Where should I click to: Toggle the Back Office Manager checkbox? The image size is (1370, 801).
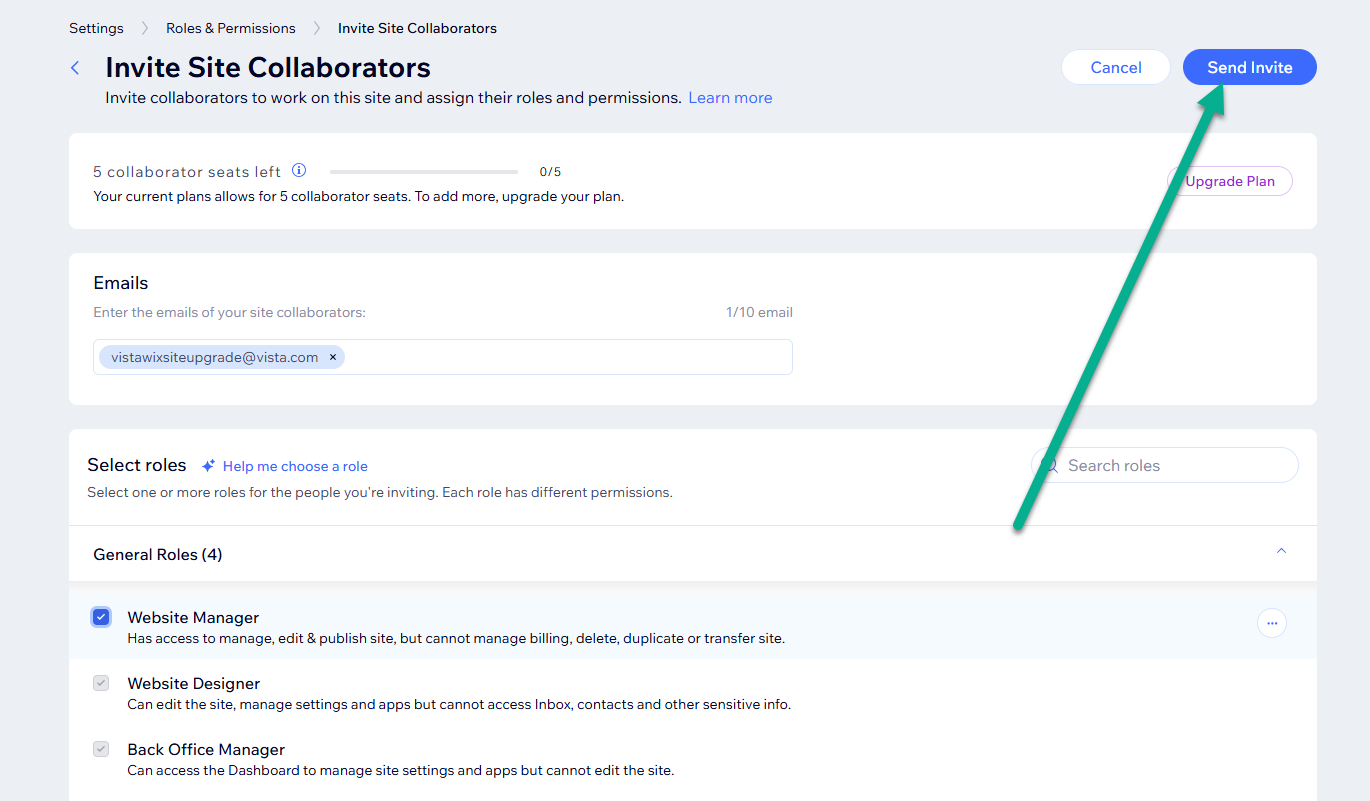point(101,749)
